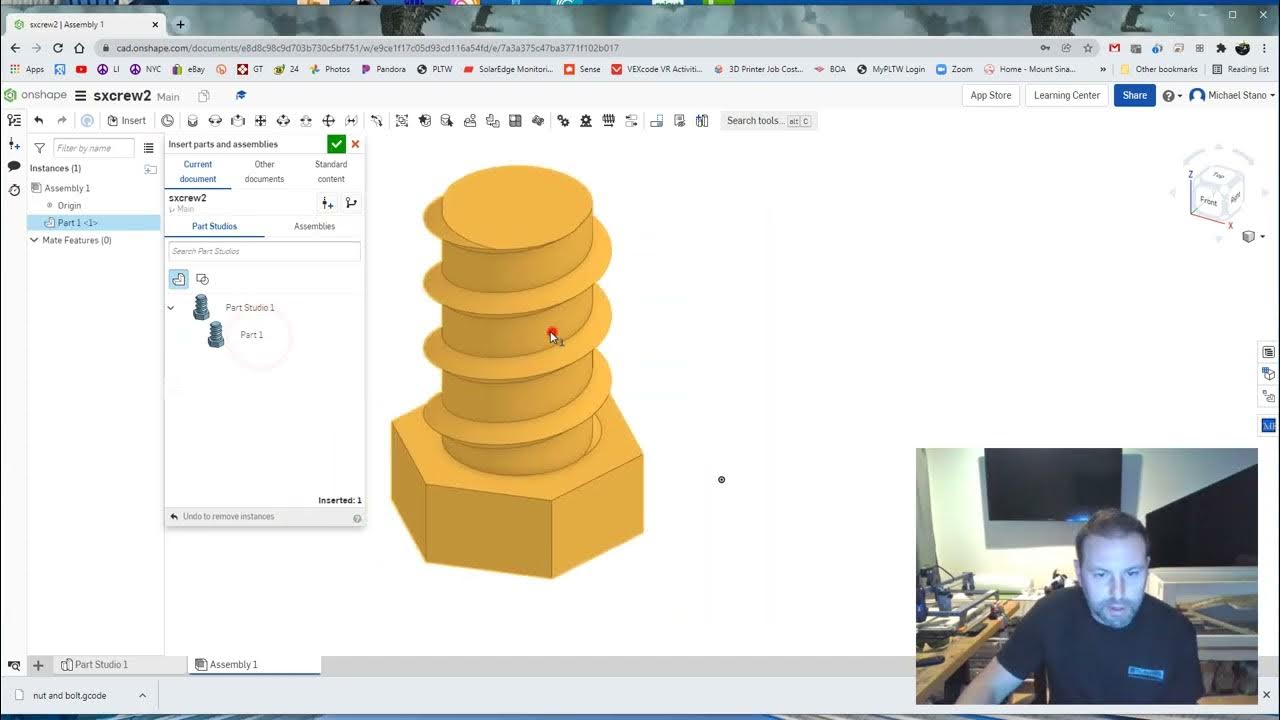Select the Fastened mate tool

[x=192, y=120]
